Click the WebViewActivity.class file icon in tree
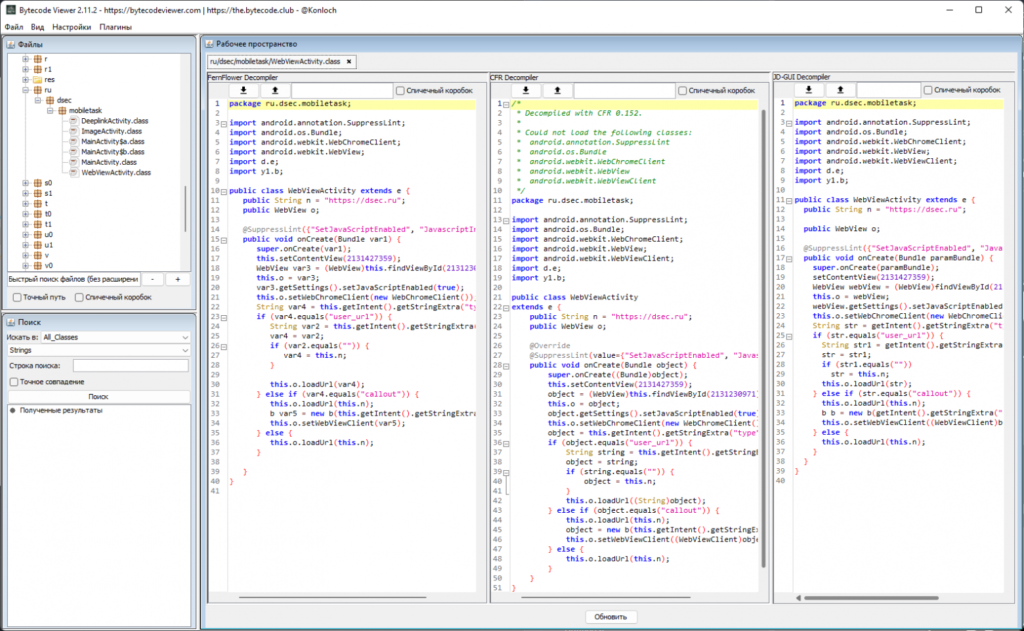Screen dimensions: 1024x631 [74, 172]
